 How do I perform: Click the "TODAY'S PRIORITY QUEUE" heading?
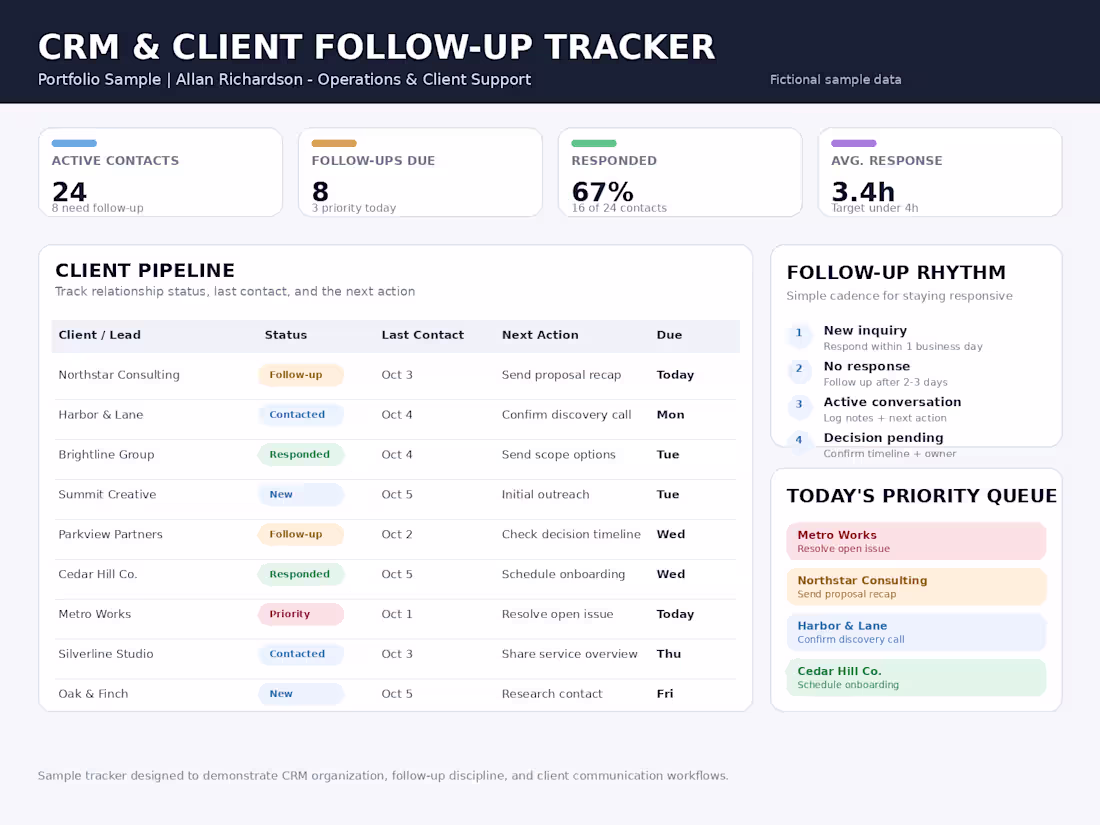pyautogui.click(x=921, y=496)
